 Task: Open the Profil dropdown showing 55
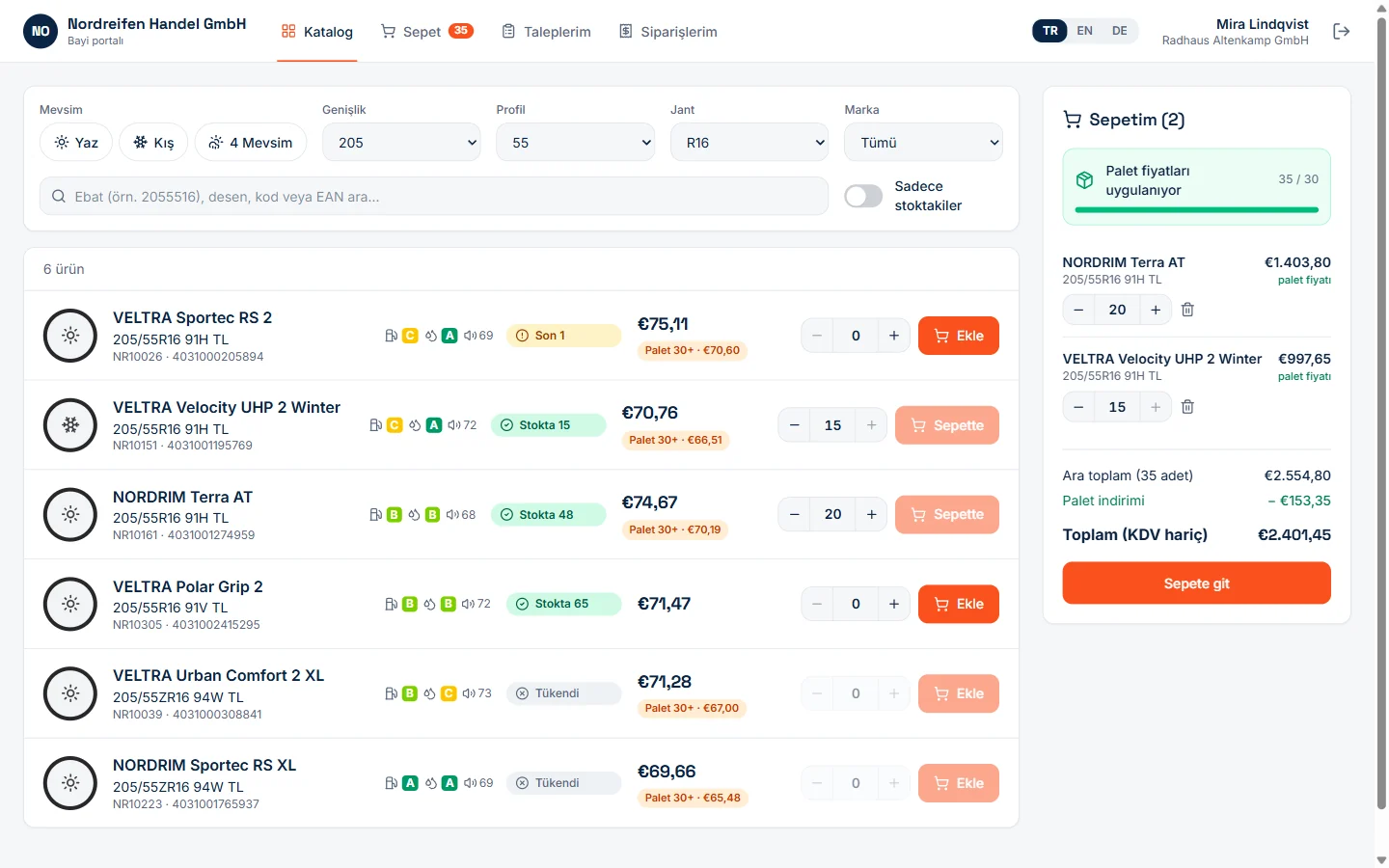click(575, 143)
